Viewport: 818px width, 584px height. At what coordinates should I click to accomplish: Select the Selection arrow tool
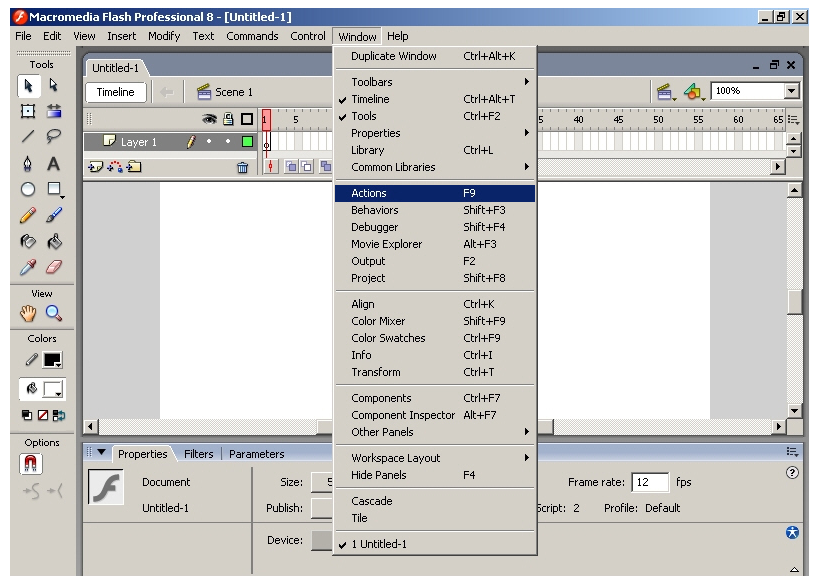29,86
